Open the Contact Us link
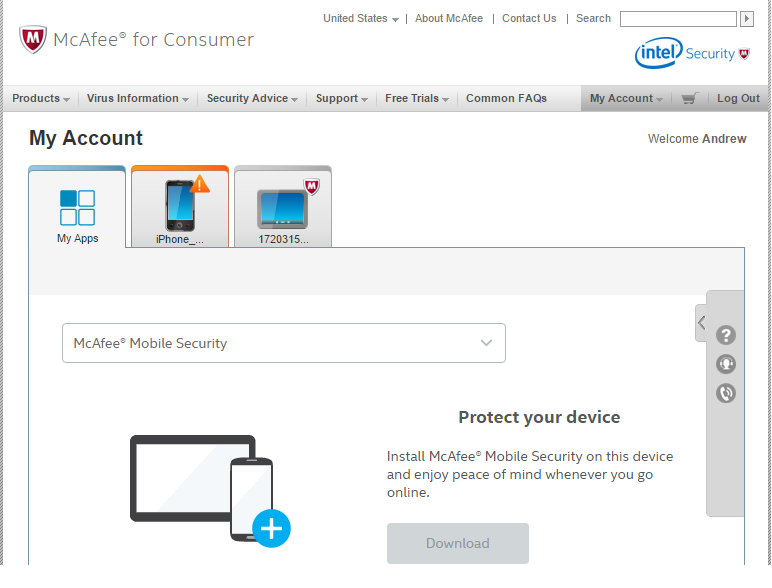772x588 pixels. pyautogui.click(x=529, y=19)
